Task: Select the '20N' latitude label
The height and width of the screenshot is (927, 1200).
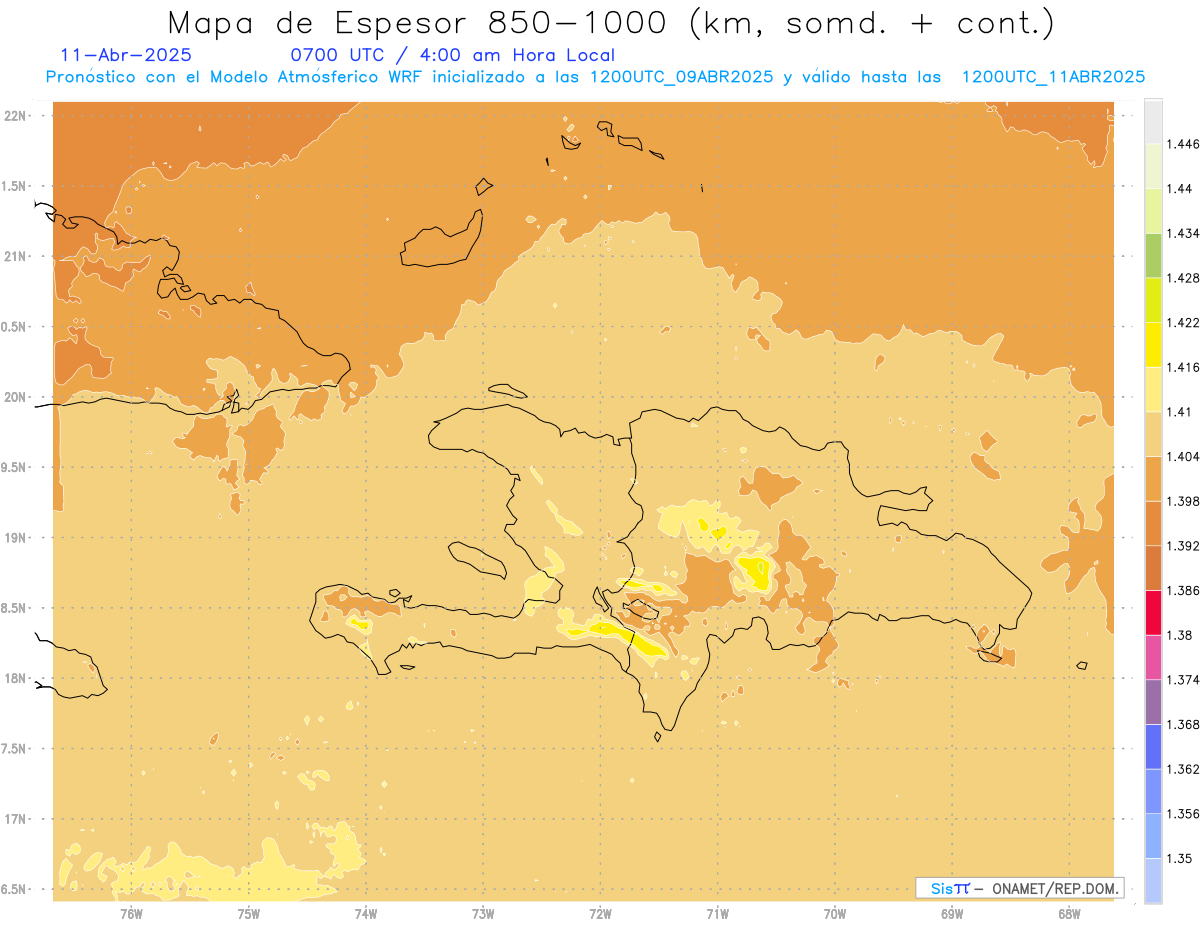Action: [17, 397]
